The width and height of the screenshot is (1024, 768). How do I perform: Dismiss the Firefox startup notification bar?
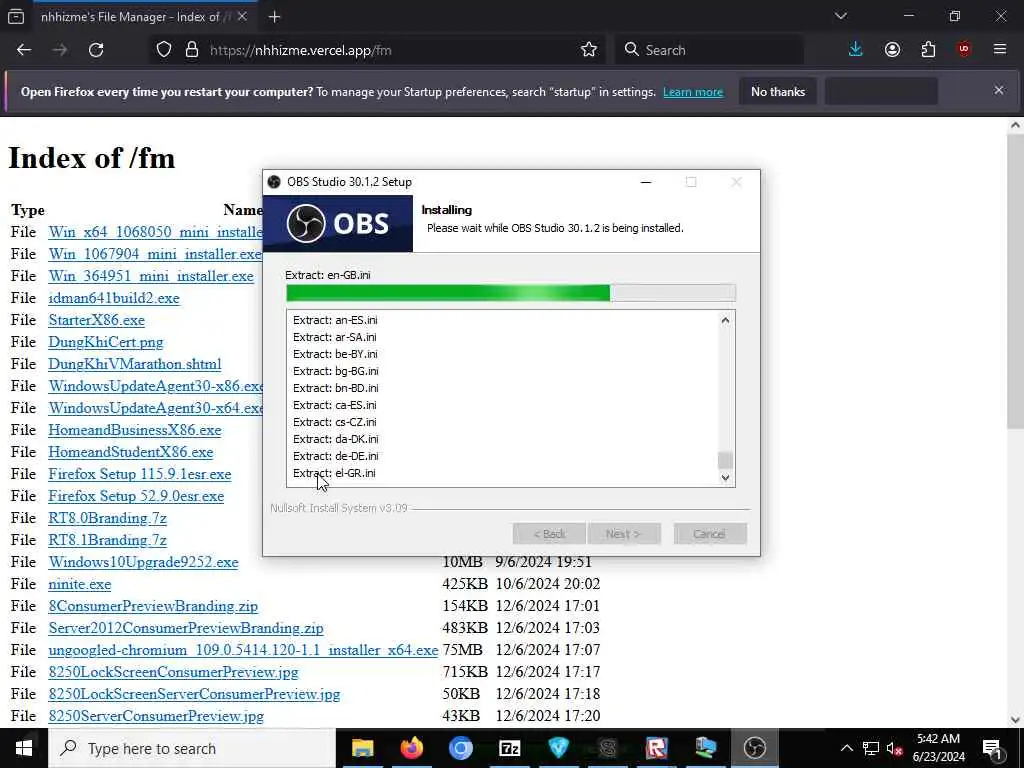999,90
